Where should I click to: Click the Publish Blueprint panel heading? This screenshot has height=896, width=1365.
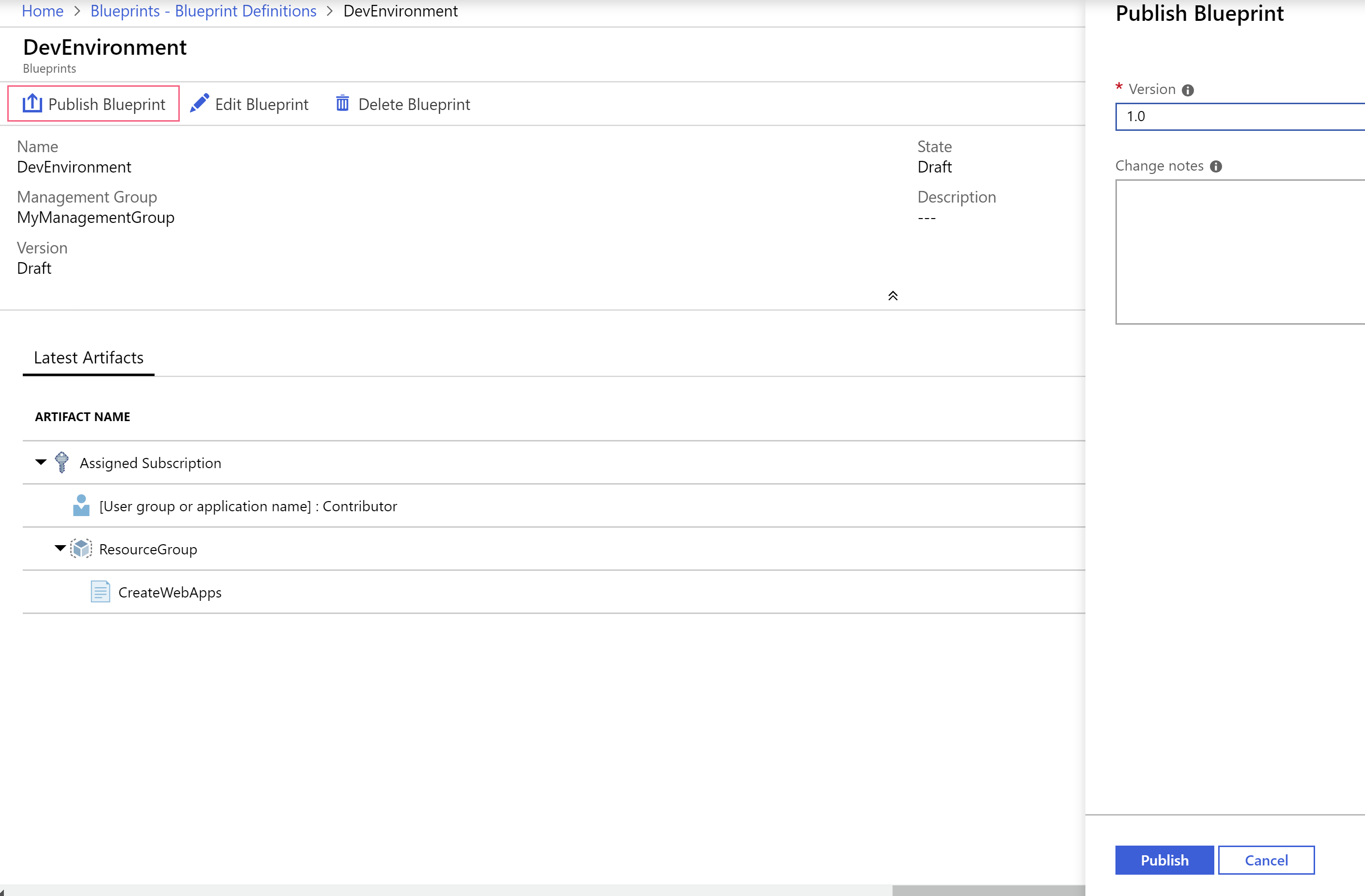[1199, 13]
